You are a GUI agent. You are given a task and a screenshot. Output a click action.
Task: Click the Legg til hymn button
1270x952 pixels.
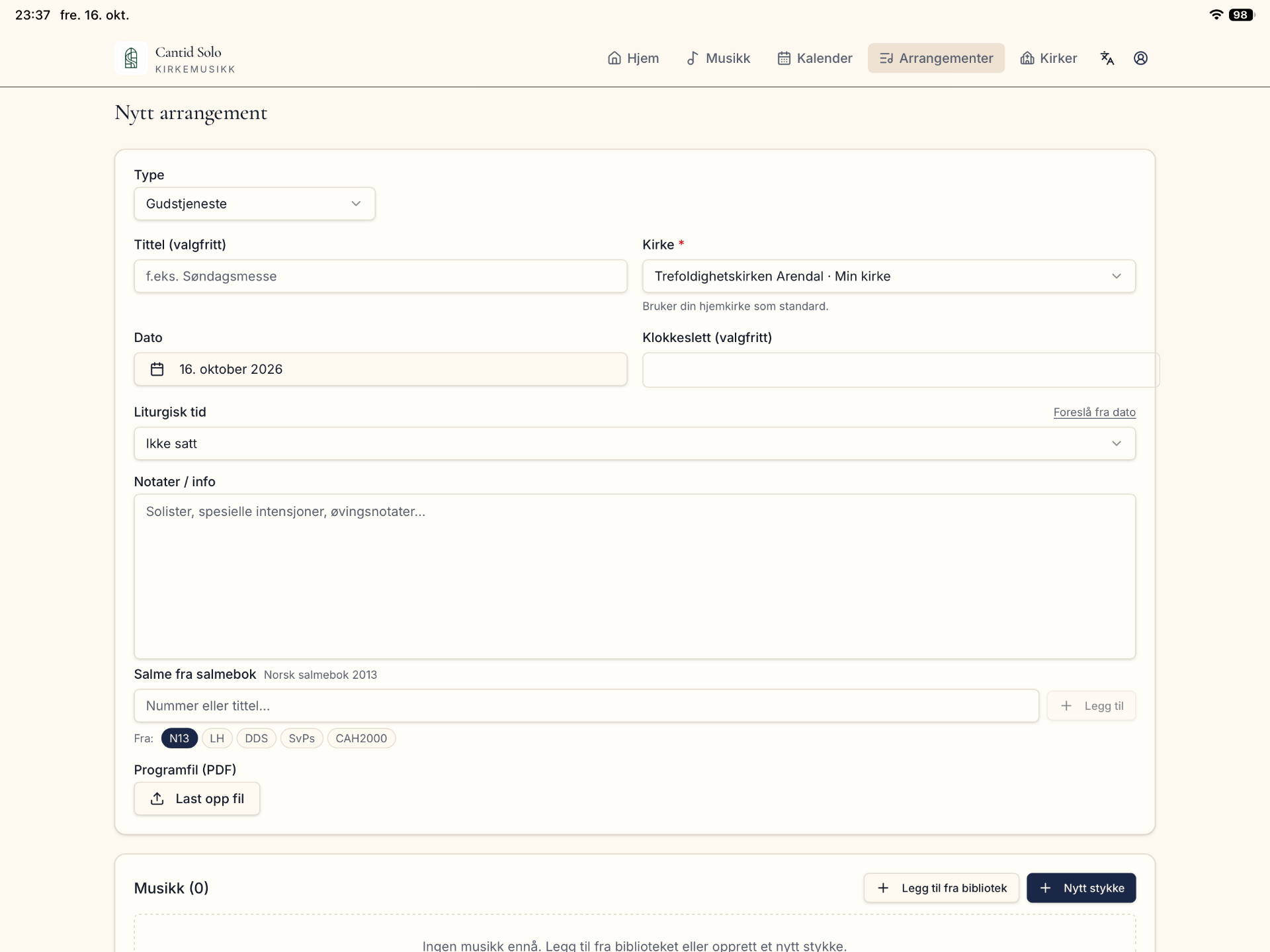1091,706
